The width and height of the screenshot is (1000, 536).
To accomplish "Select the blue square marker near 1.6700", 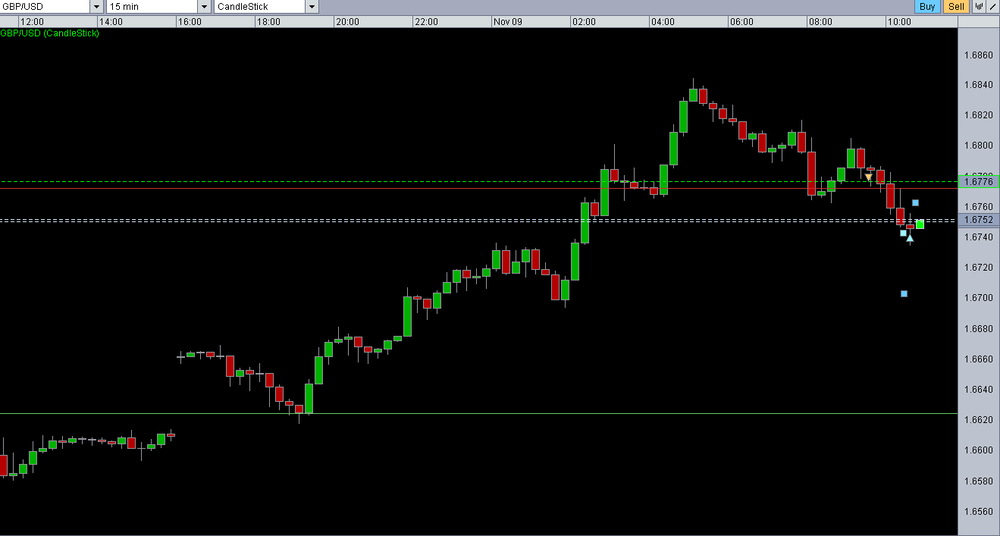I will pos(904,294).
